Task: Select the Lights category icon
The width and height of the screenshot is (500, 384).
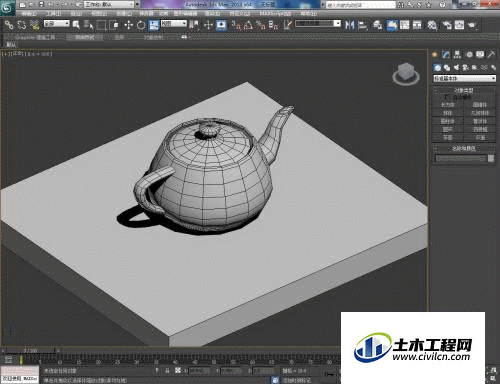Action: (456, 68)
